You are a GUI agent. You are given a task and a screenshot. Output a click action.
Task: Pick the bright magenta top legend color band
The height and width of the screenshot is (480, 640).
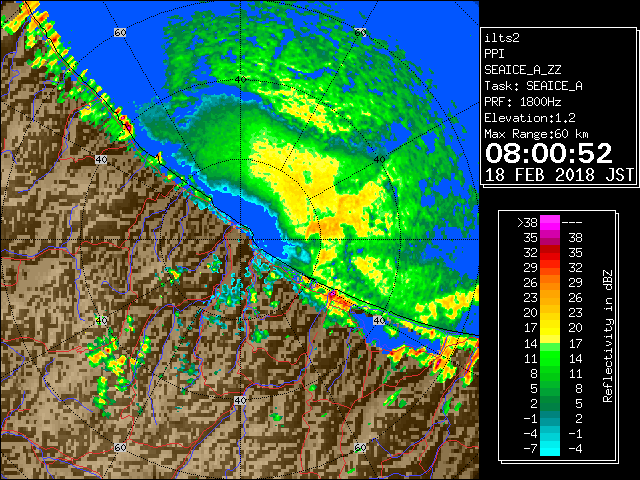[x=550, y=222]
